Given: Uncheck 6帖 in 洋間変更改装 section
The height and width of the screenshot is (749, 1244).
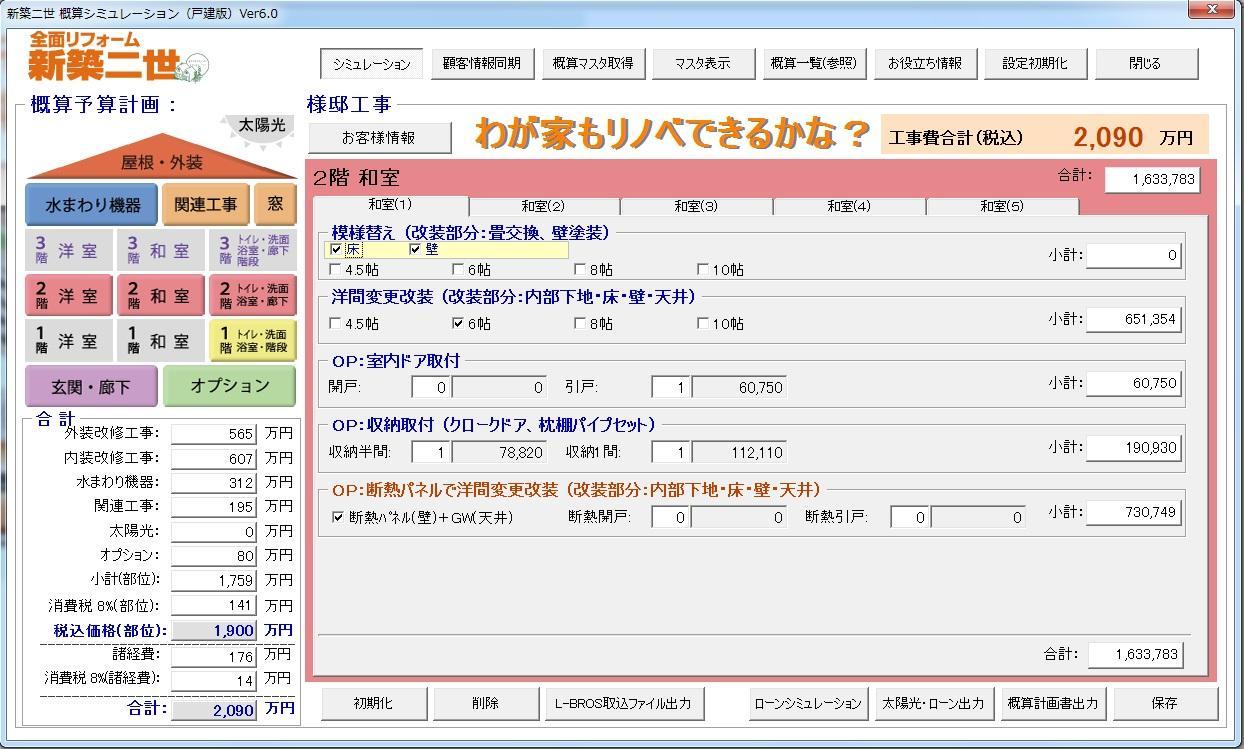Looking at the screenshot, I should 458,323.
